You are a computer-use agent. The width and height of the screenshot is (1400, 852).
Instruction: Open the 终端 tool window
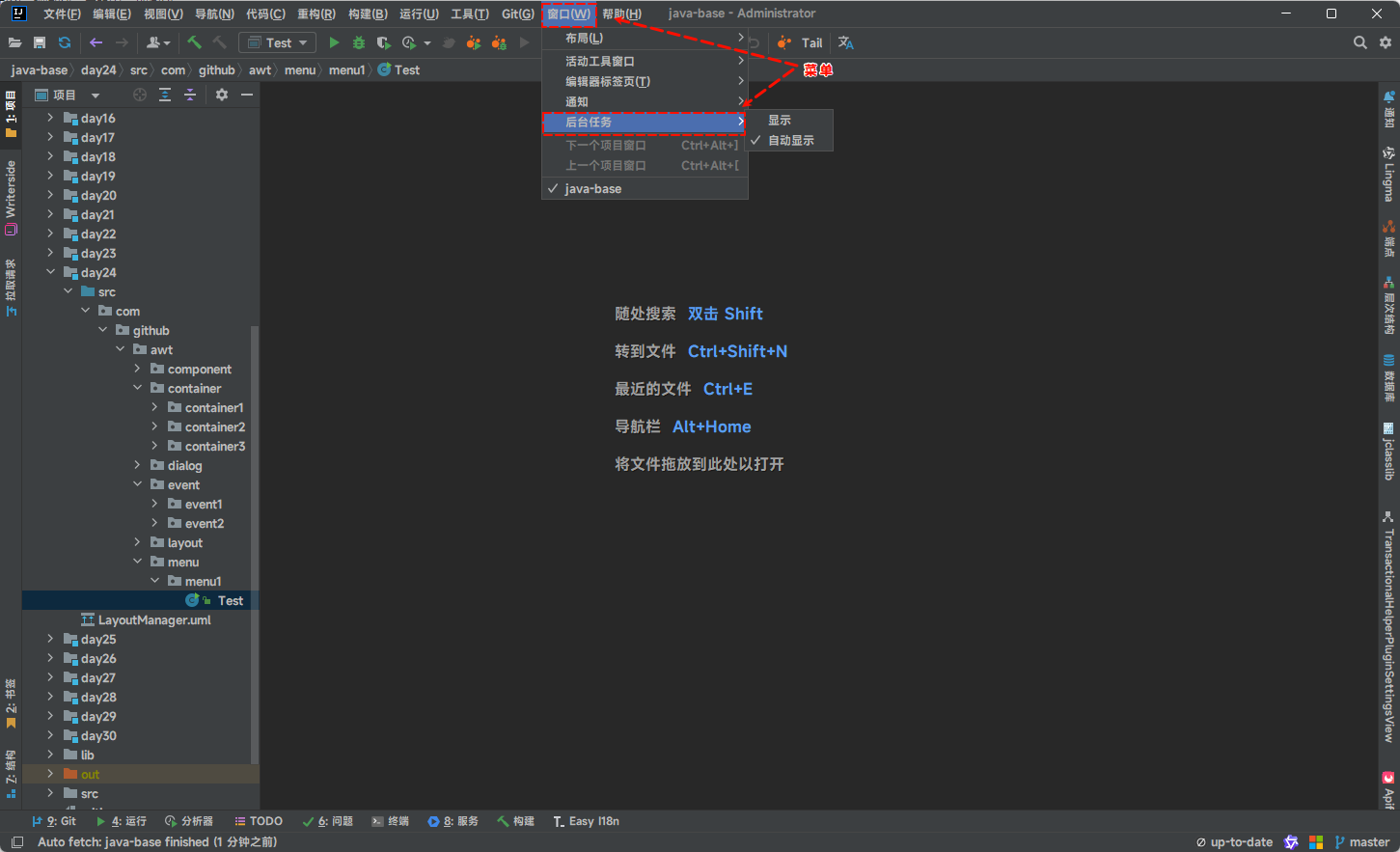[391, 821]
